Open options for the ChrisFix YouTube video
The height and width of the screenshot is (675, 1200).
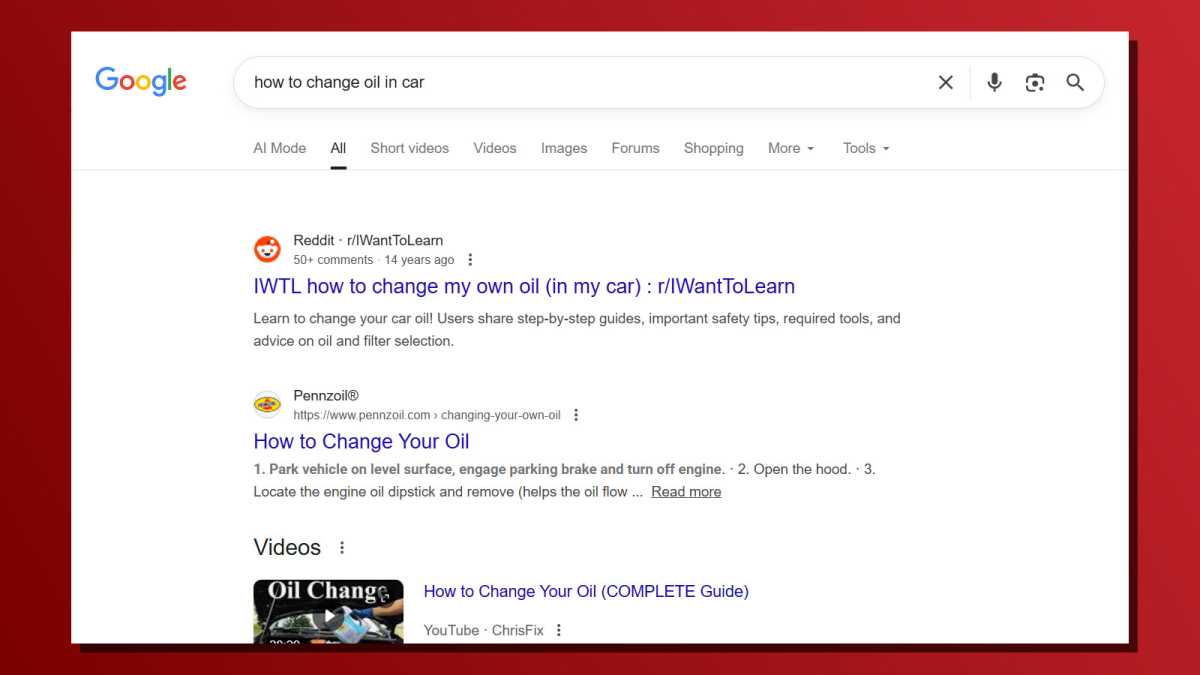(559, 630)
